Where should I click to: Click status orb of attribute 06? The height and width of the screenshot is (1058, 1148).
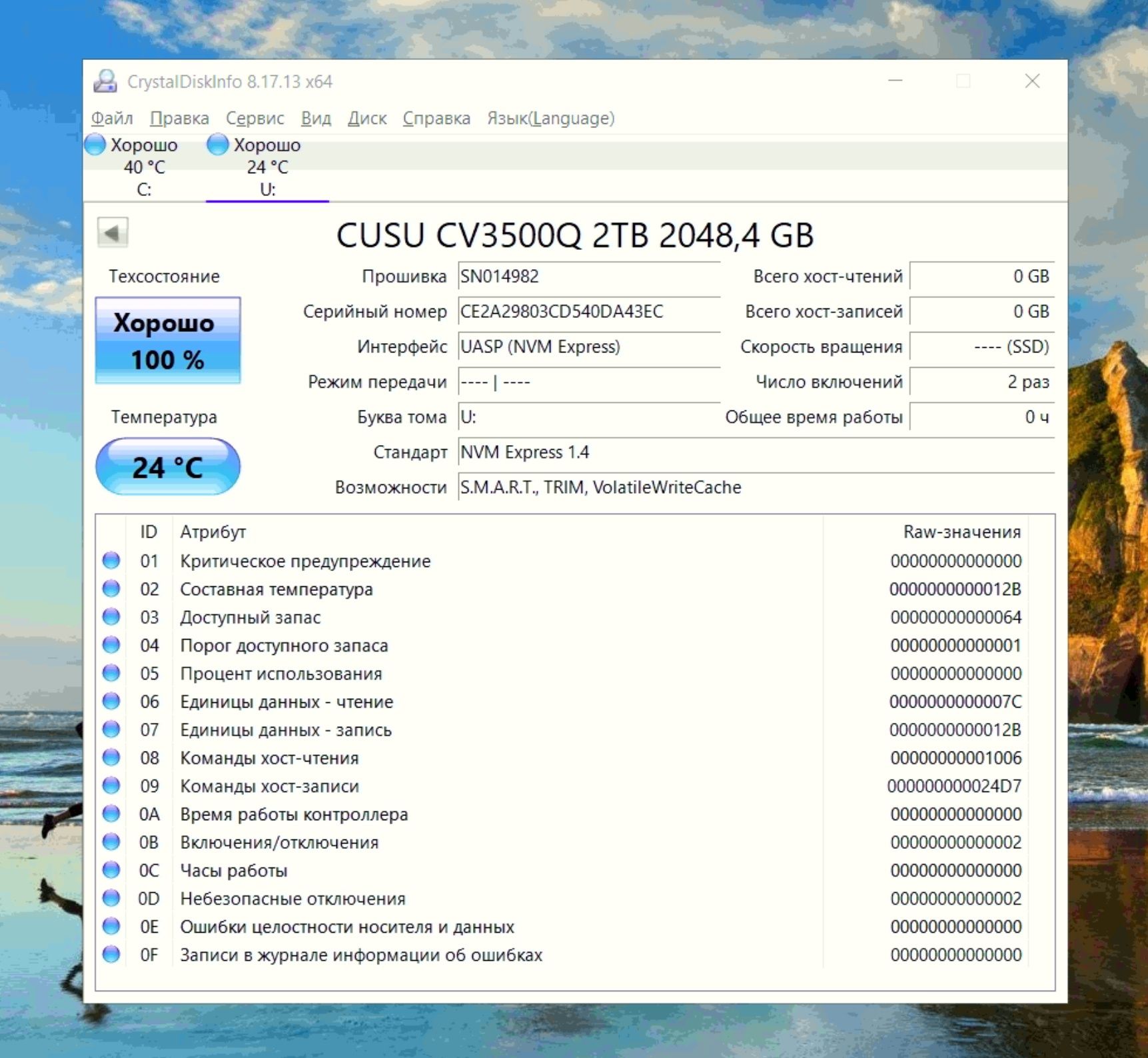111,701
